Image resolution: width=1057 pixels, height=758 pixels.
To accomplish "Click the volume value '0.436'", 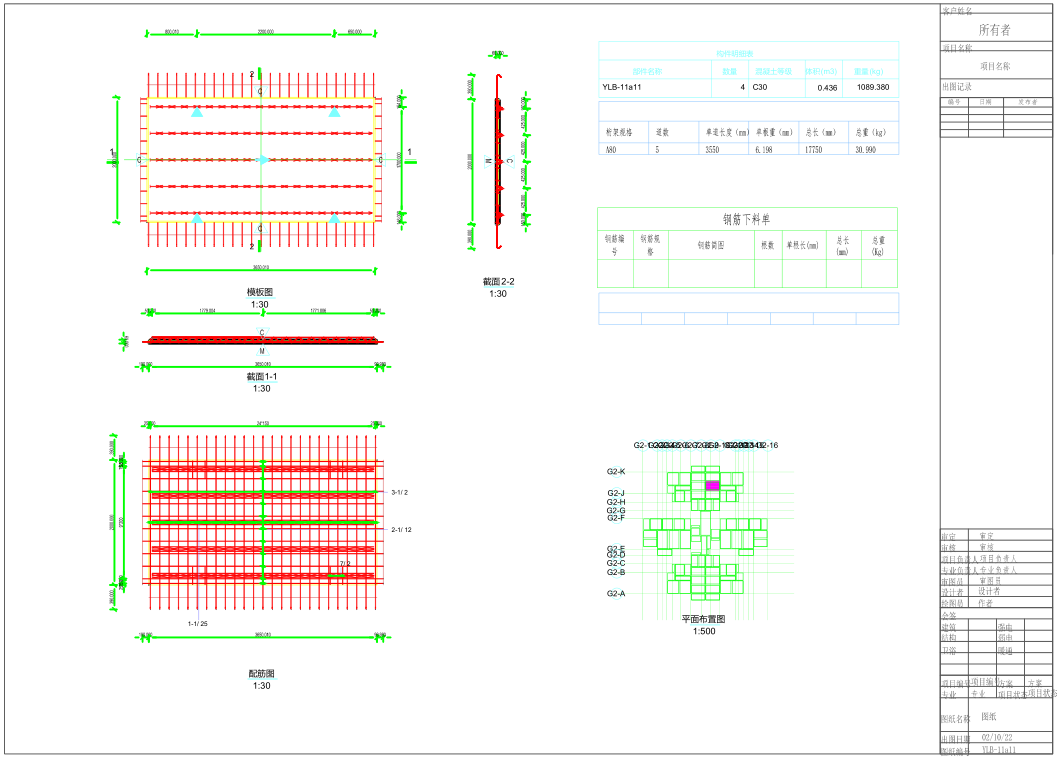I will tap(827, 88).
